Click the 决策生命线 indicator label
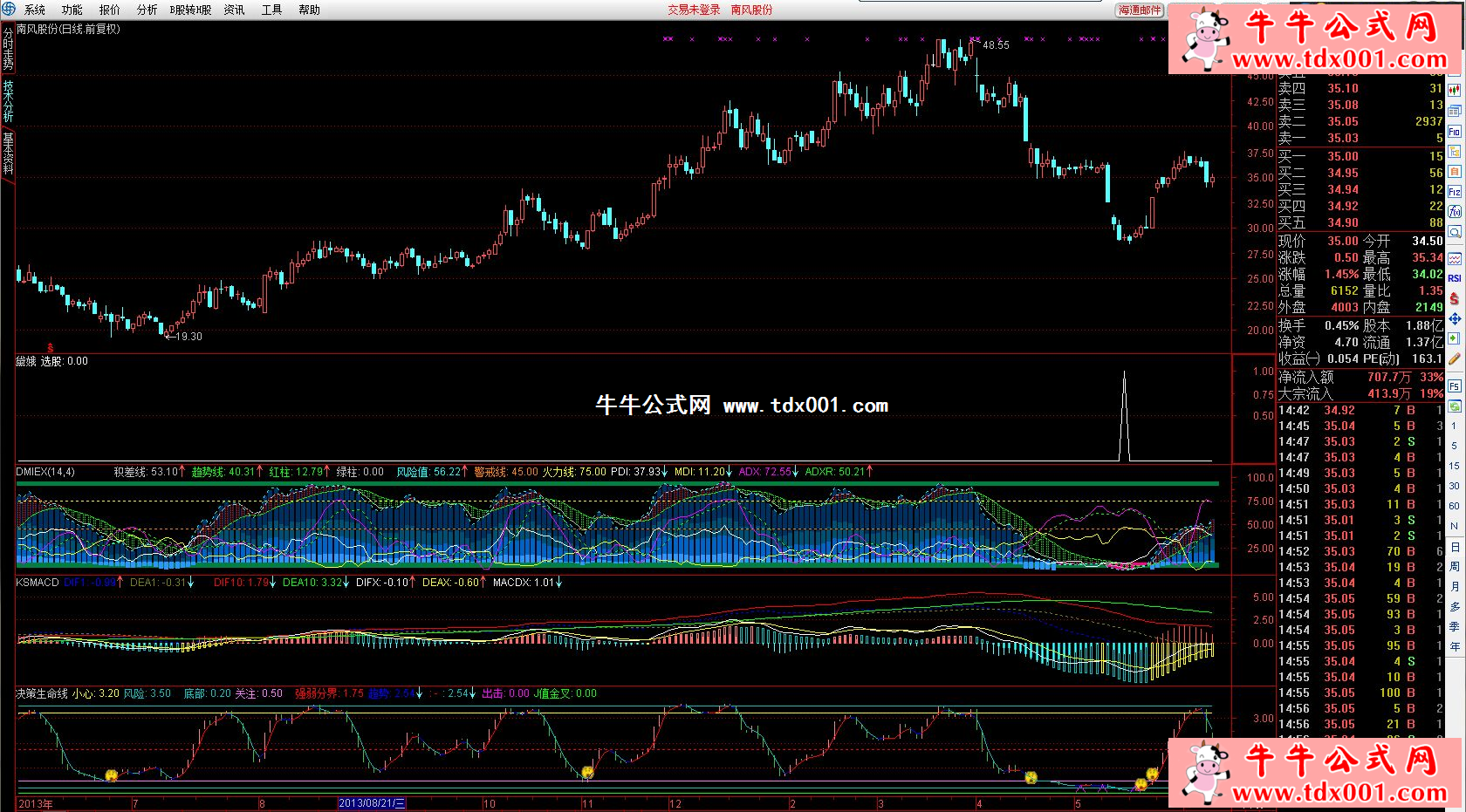This screenshot has height=812, width=1466. pyautogui.click(x=41, y=693)
